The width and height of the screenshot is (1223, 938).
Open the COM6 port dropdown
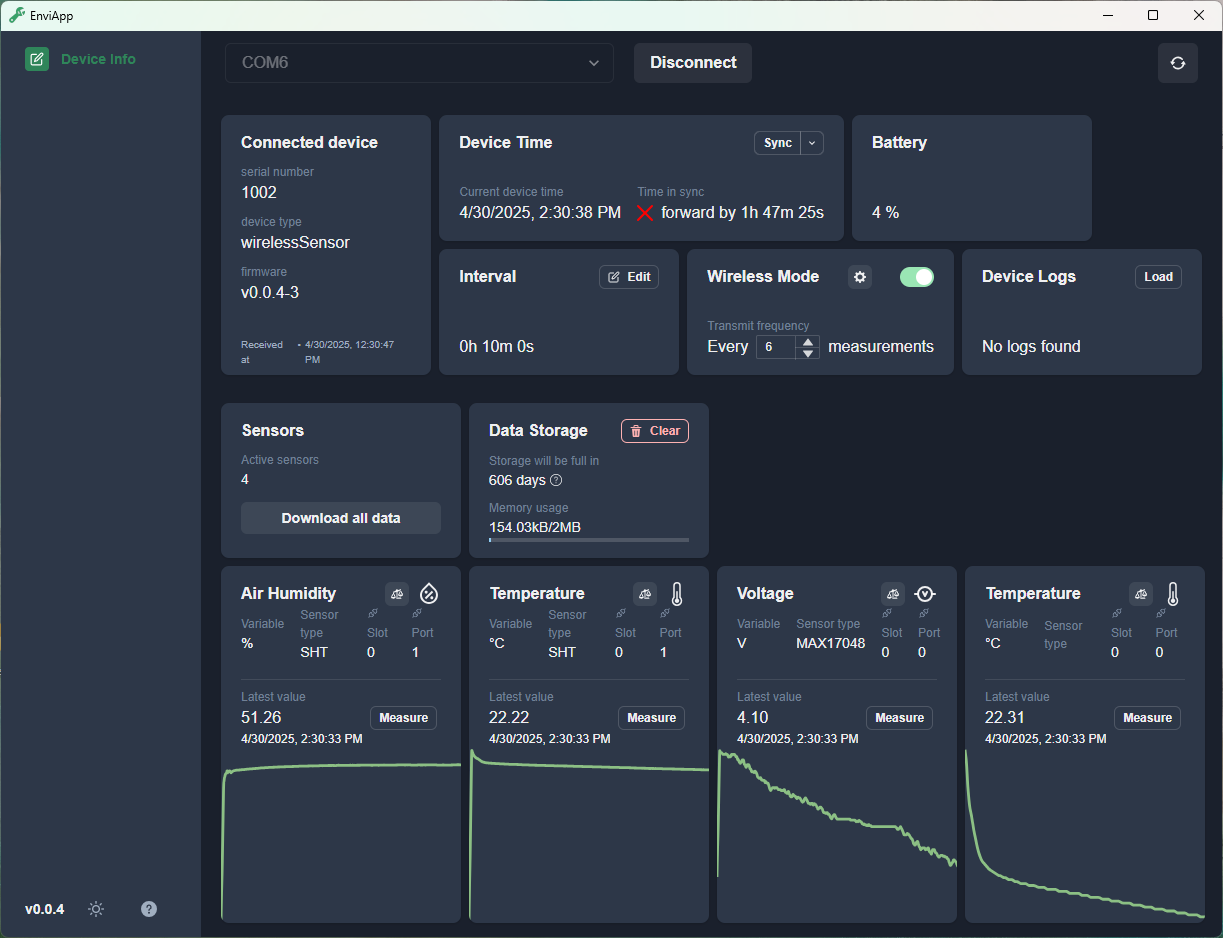coord(419,63)
